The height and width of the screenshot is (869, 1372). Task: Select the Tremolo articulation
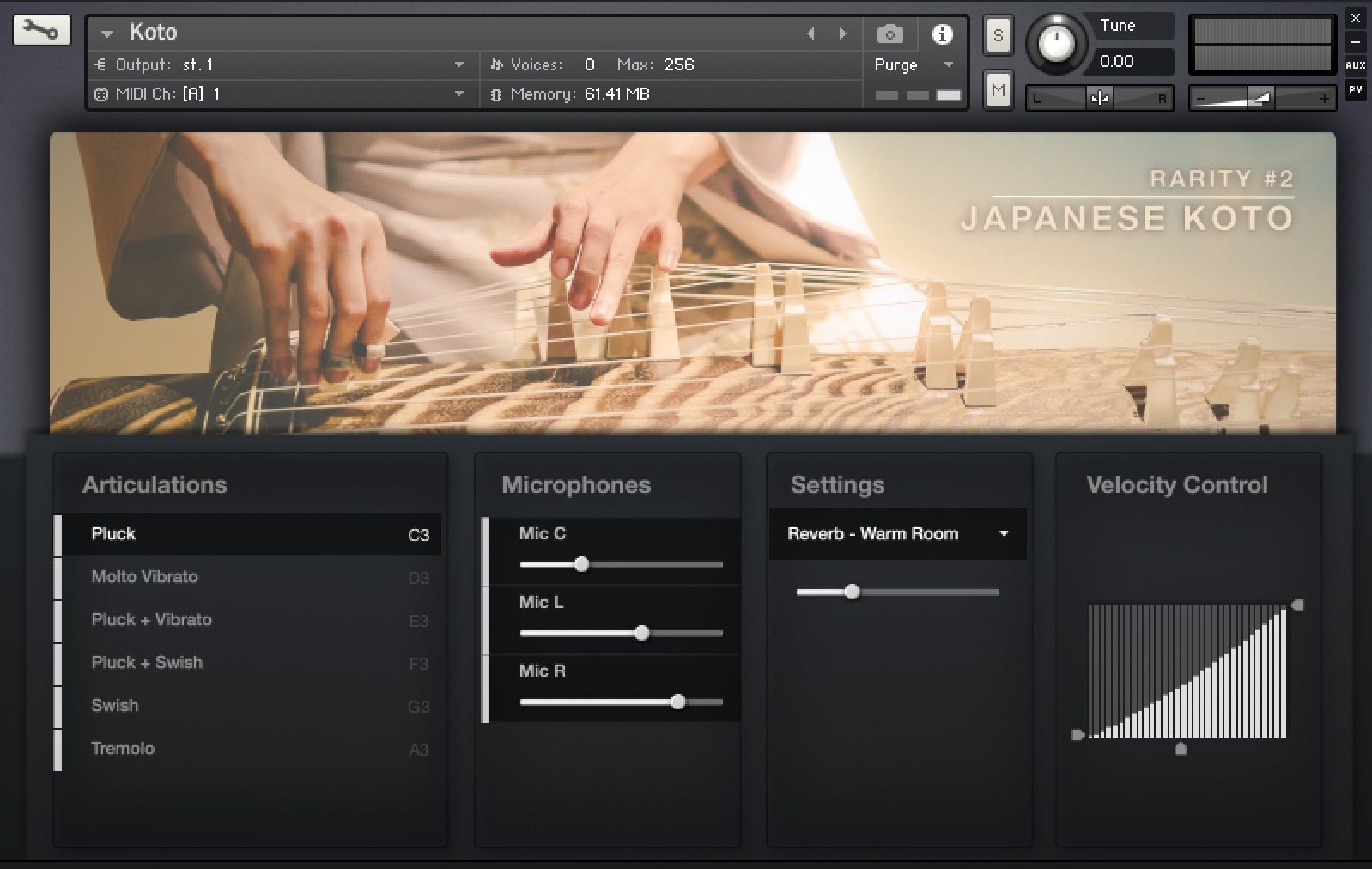point(123,749)
